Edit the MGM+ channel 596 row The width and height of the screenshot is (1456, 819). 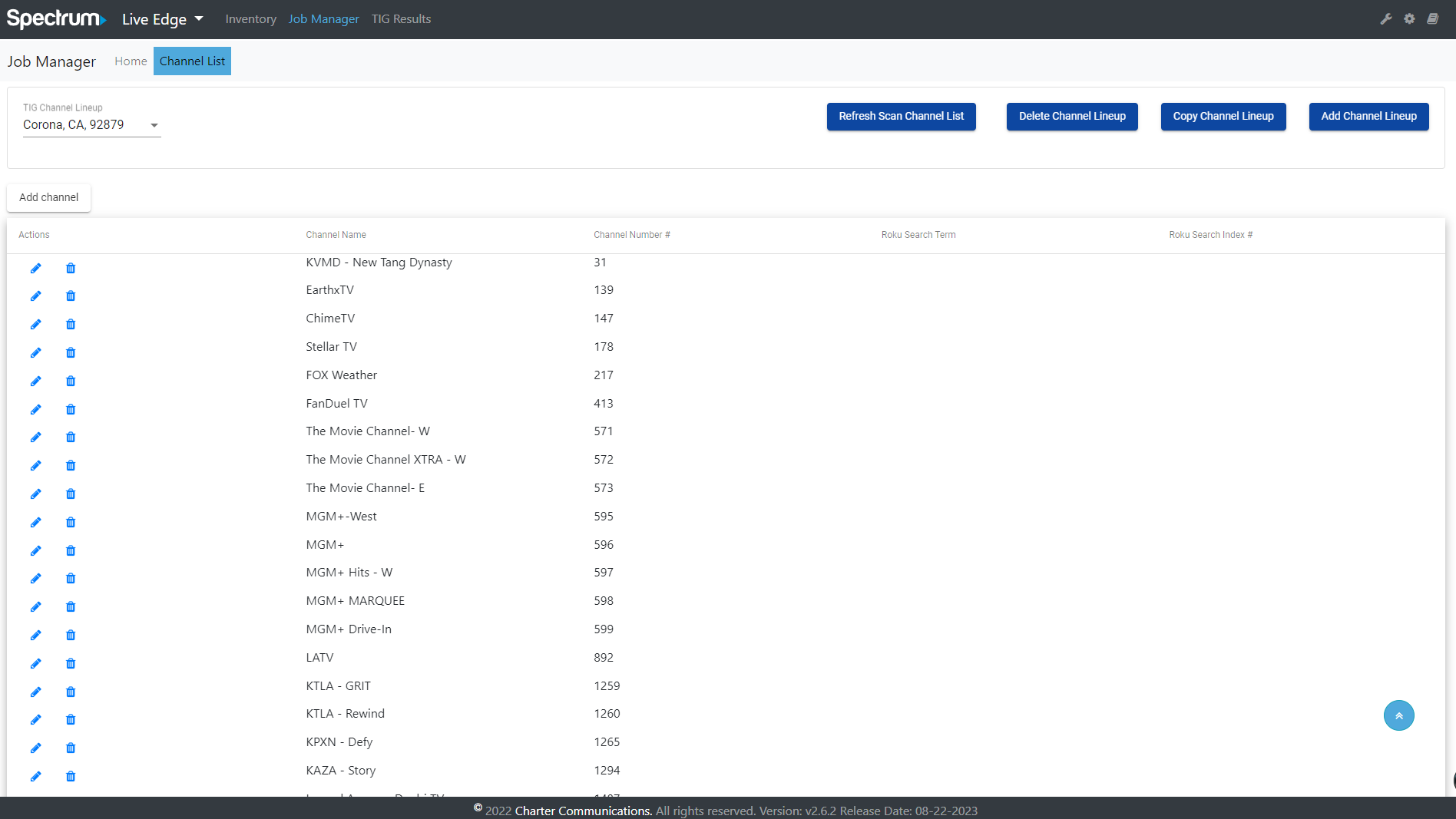[x=36, y=551]
